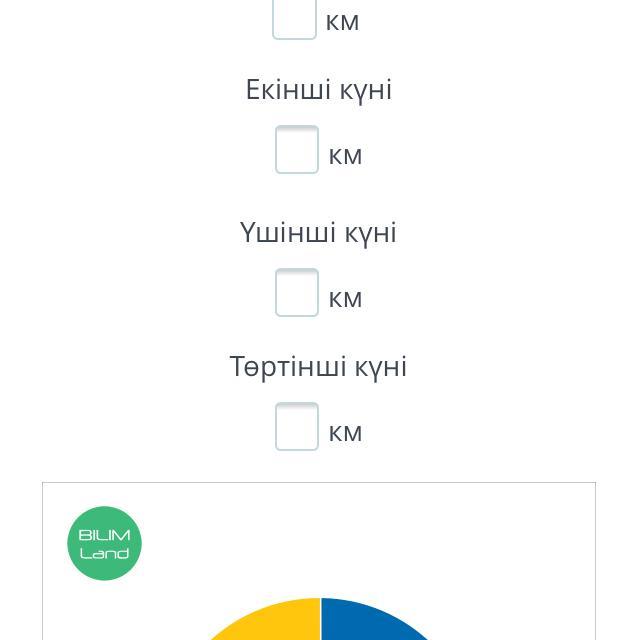Focus the Төртінші күні answer box
Screen dimensions: 640x640
[x=297, y=427]
